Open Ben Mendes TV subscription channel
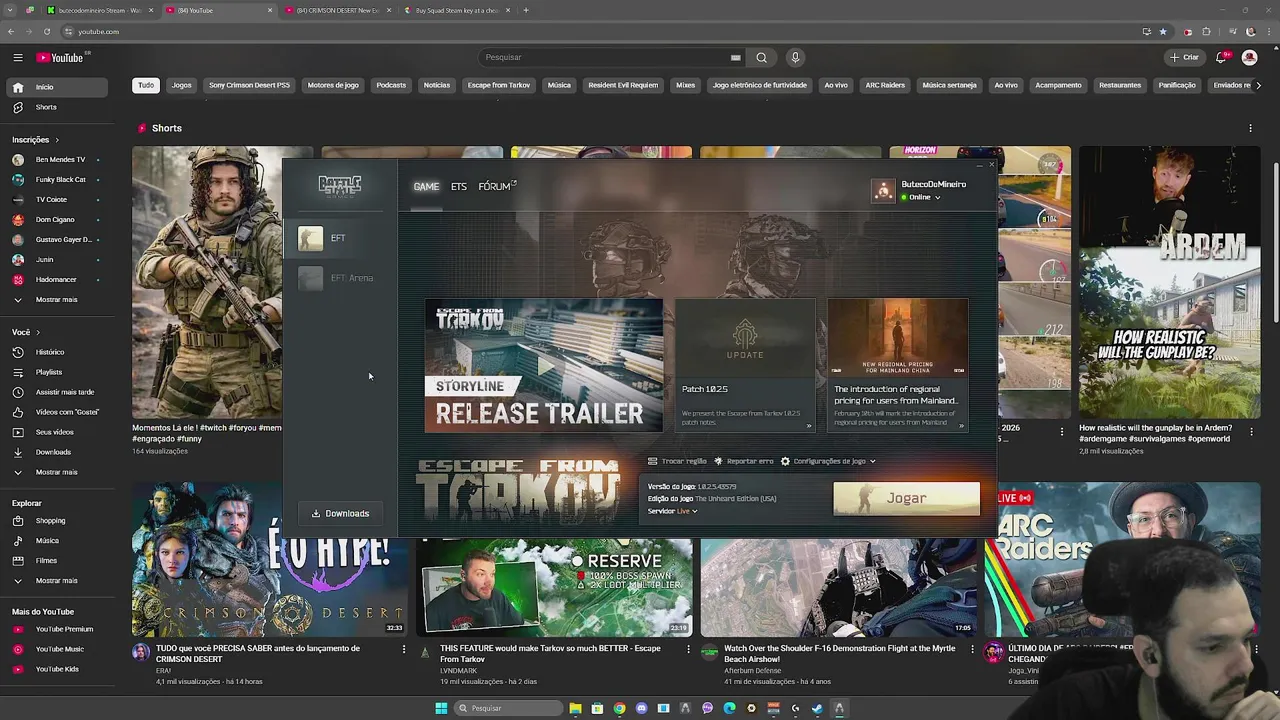Screen dimensions: 1280x720 pyautogui.click(x=56, y=160)
